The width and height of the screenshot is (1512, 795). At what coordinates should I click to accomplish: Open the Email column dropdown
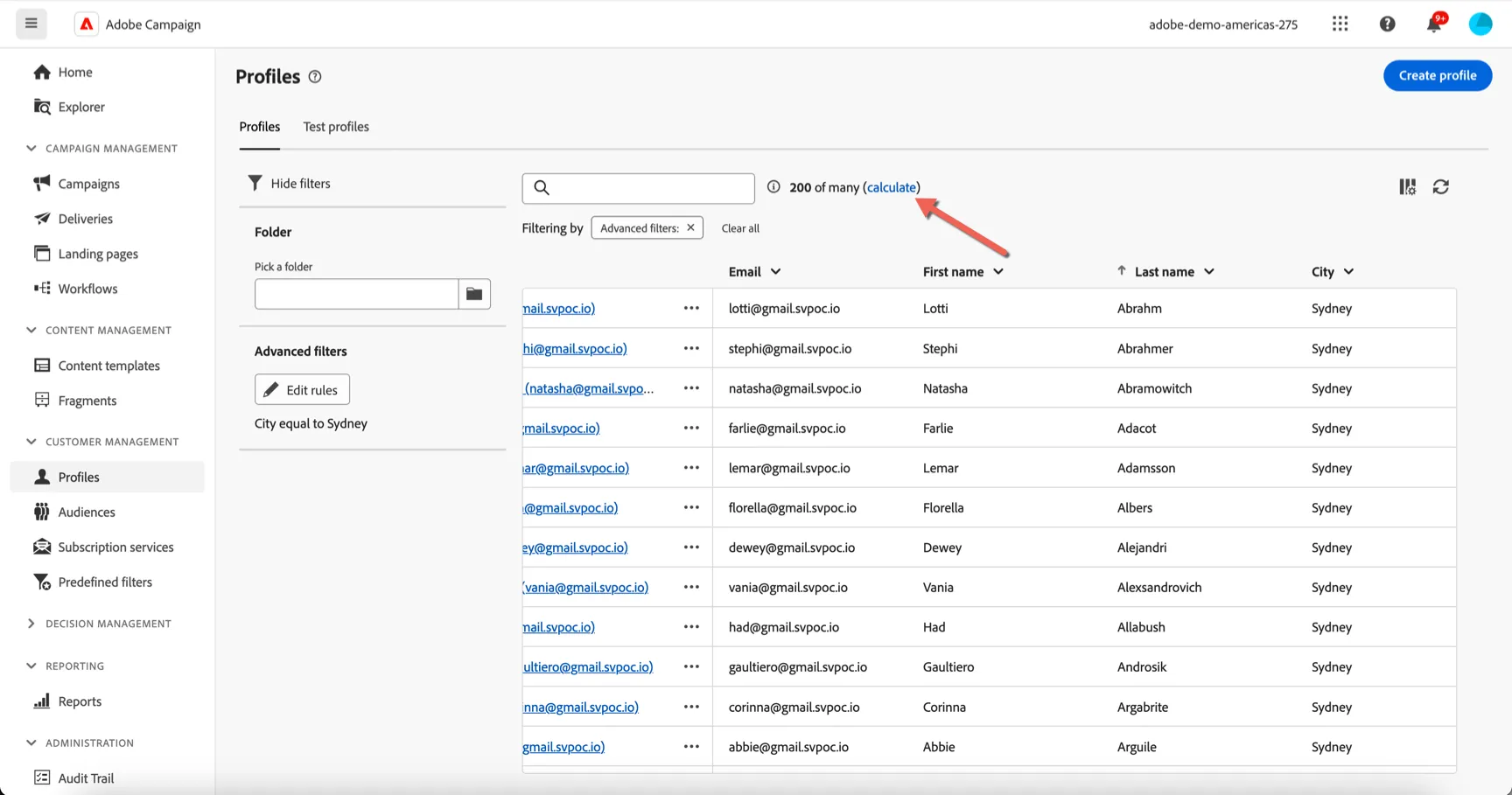[775, 272]
